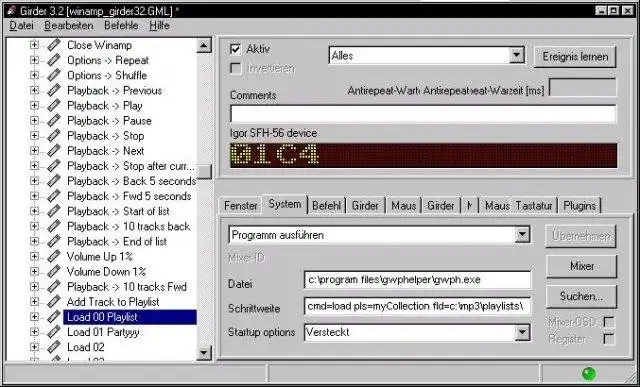Click the icon beside Playback -> 10 tracks Fwd

pos(54,287)
